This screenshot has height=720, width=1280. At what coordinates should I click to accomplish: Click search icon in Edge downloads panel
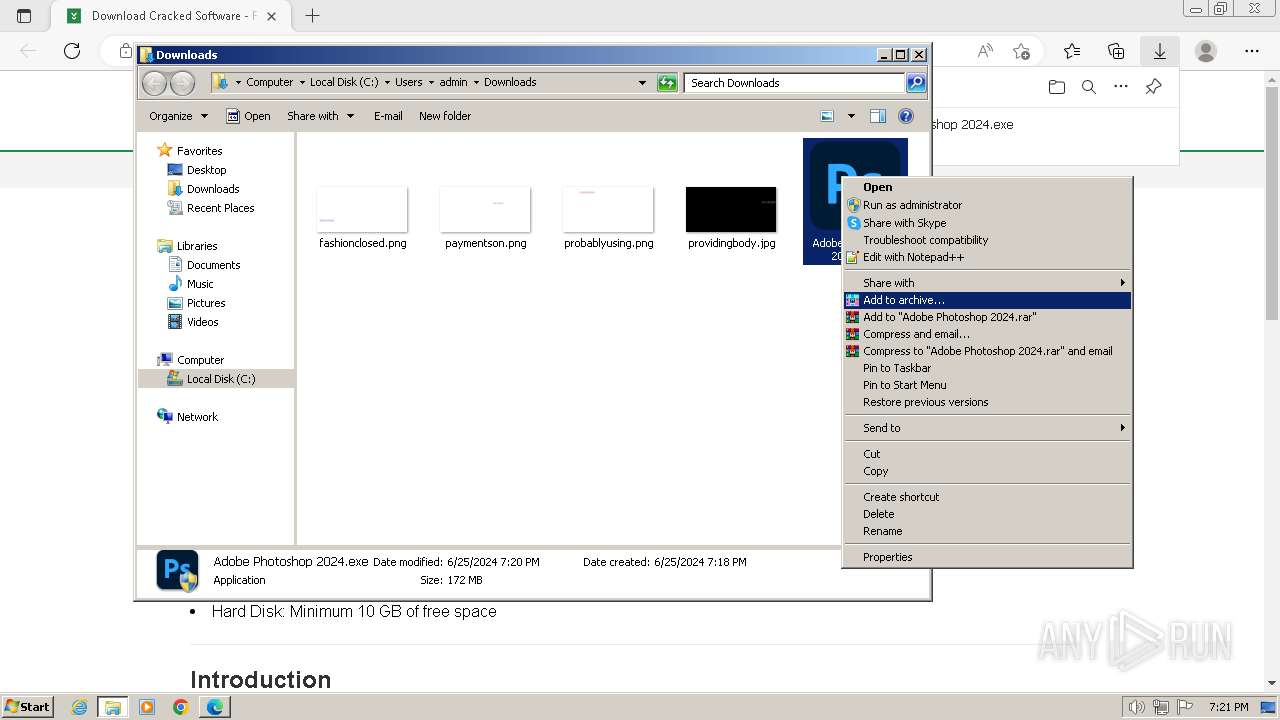click(x=1089, y=87)
